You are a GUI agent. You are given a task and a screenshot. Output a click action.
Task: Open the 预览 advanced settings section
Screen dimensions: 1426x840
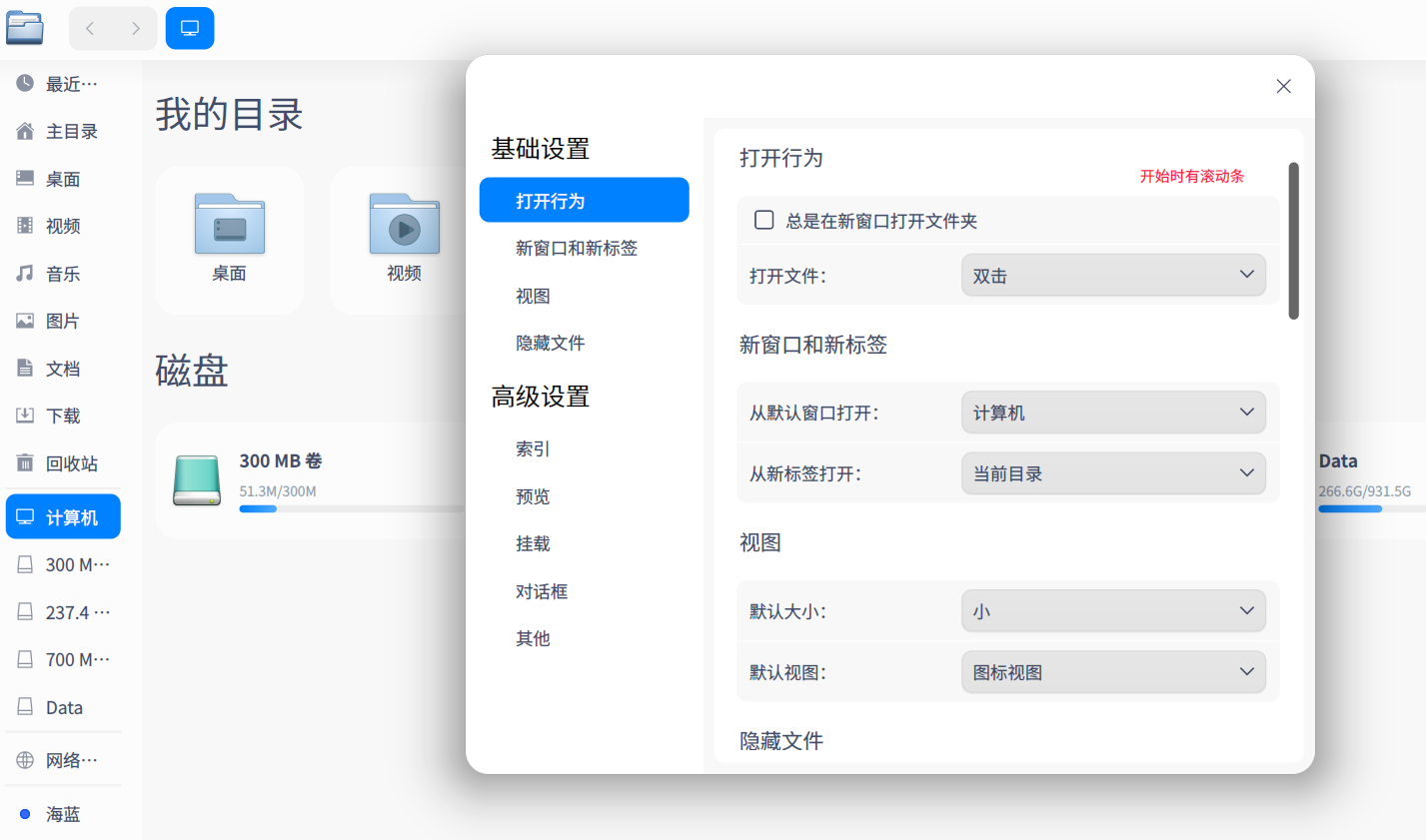533,496
